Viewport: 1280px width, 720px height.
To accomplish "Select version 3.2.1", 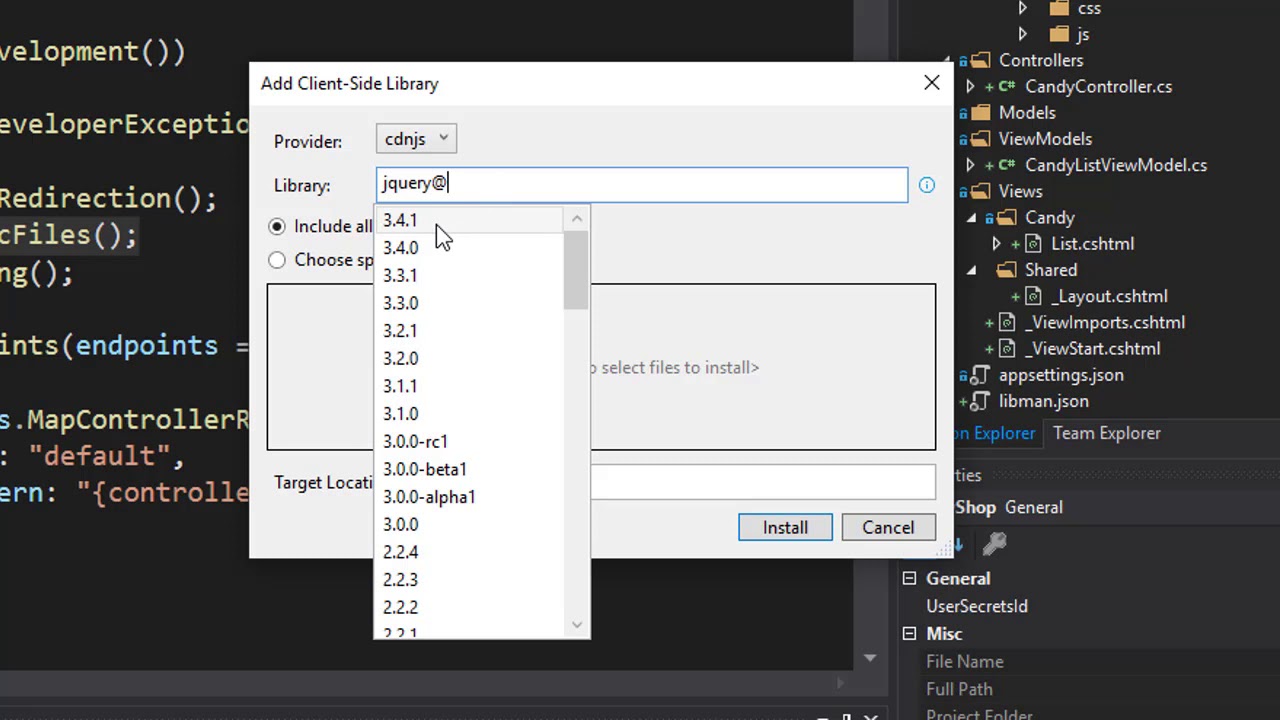I will tap(469, 331).
